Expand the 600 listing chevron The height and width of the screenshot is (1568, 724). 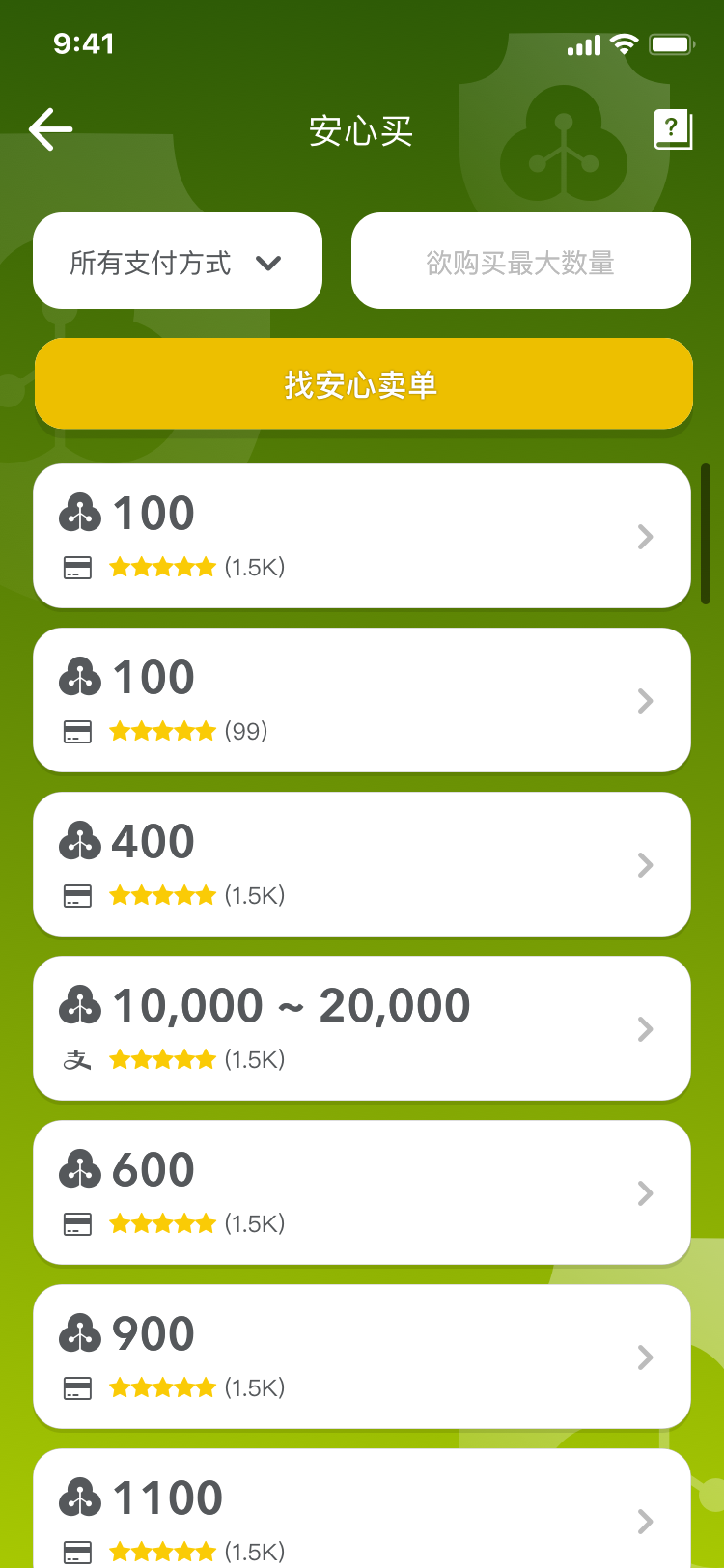pos(646,1193)
